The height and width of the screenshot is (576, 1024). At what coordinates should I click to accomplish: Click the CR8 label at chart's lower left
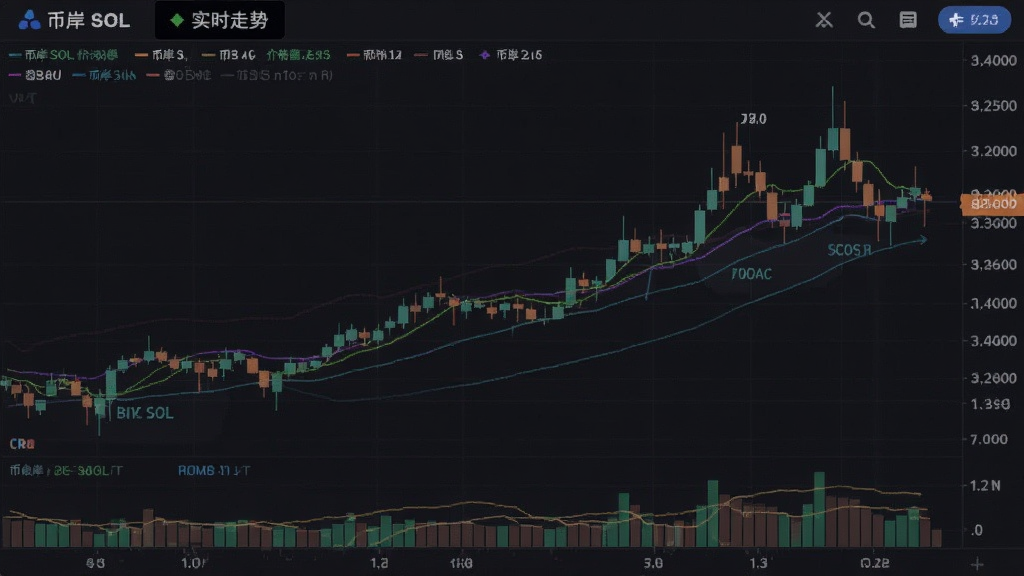(x=22, y=444)
